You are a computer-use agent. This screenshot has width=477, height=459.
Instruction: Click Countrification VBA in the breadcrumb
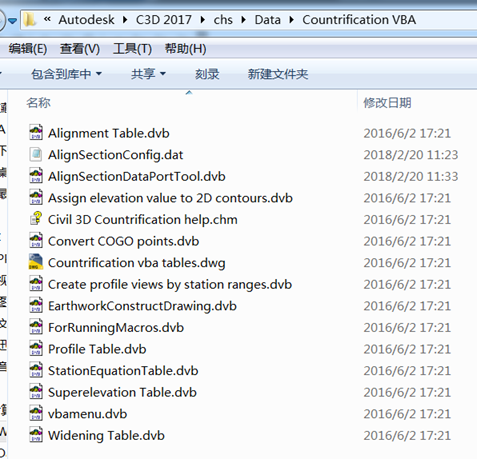[x=359, y=20]
